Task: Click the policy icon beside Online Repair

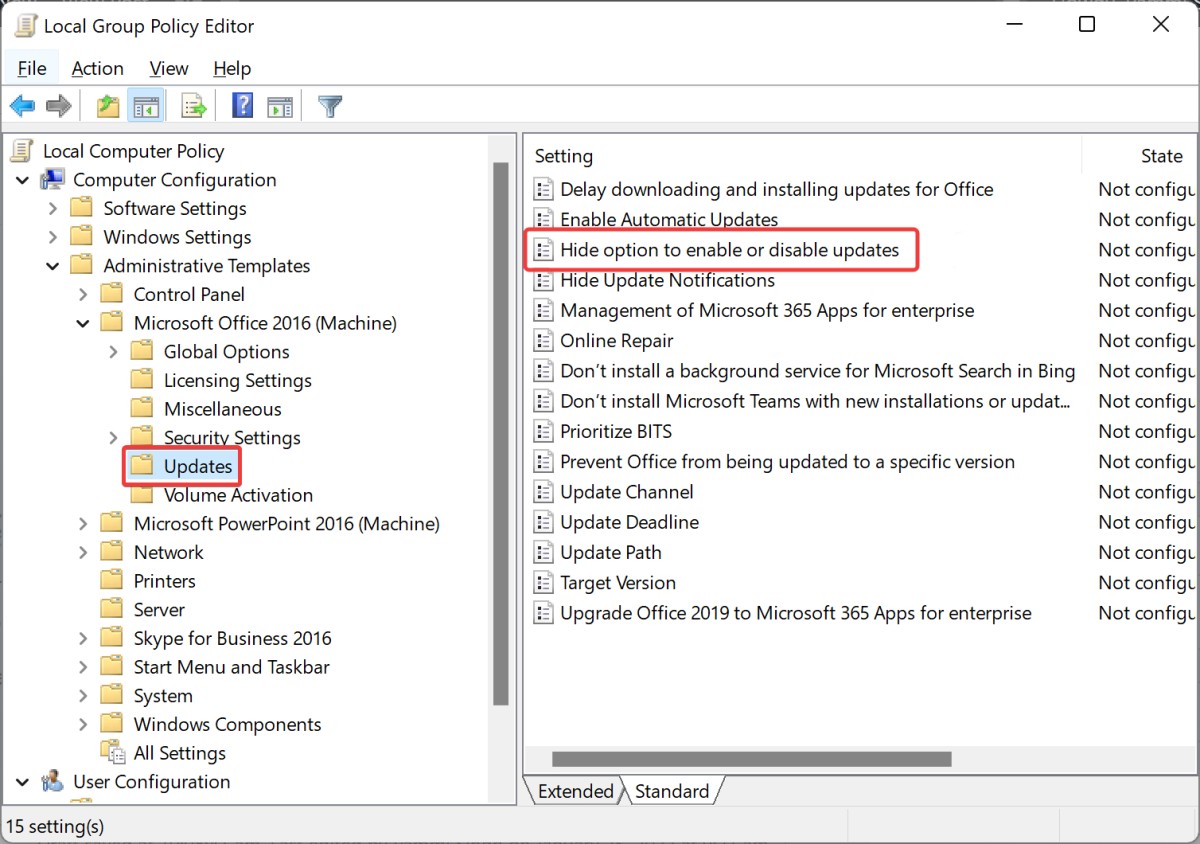Action: [543, 341]
